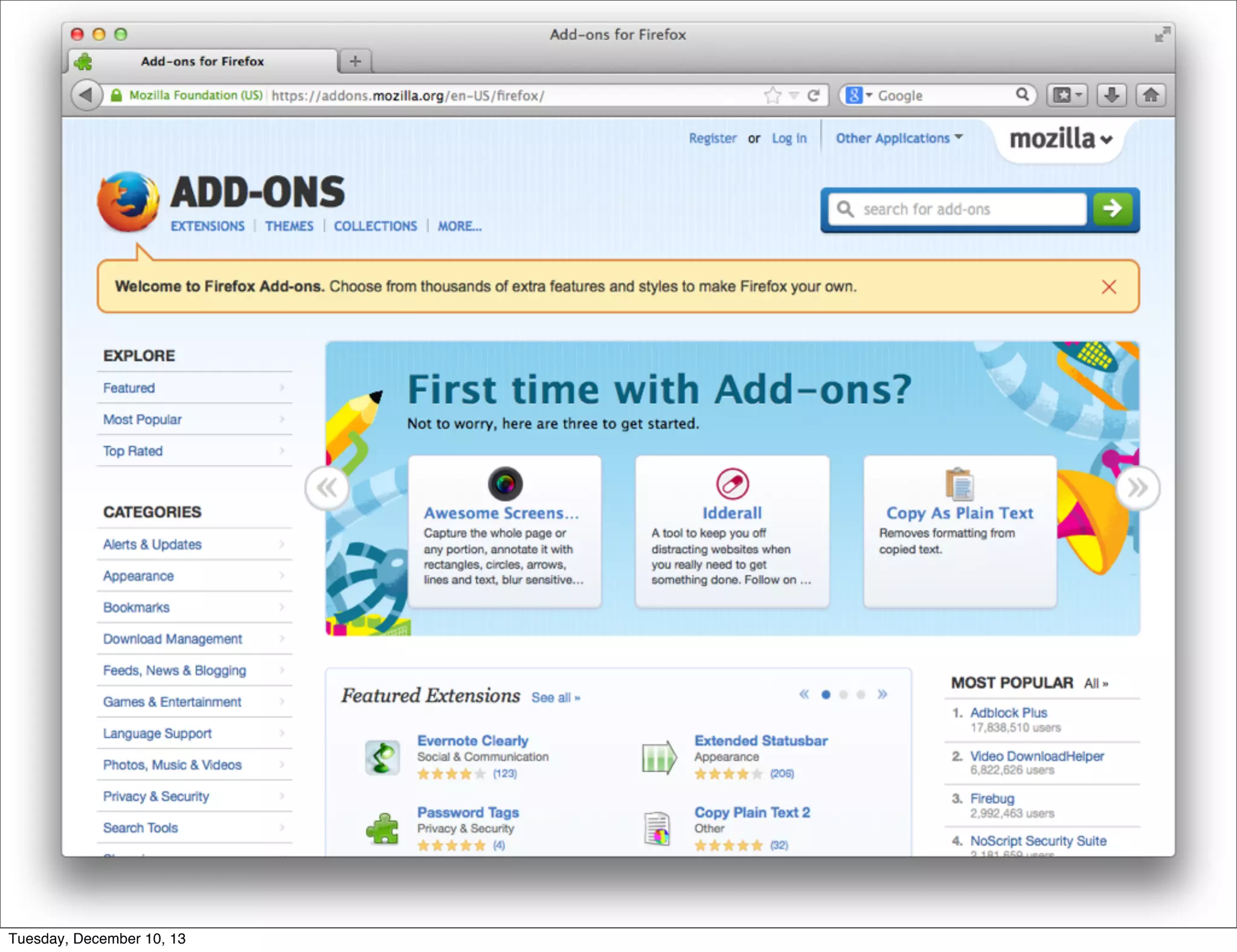This screenshot has width=1237, height=952.
Task: Bookmark this page with star icon
Action: [x=772, y=95]
